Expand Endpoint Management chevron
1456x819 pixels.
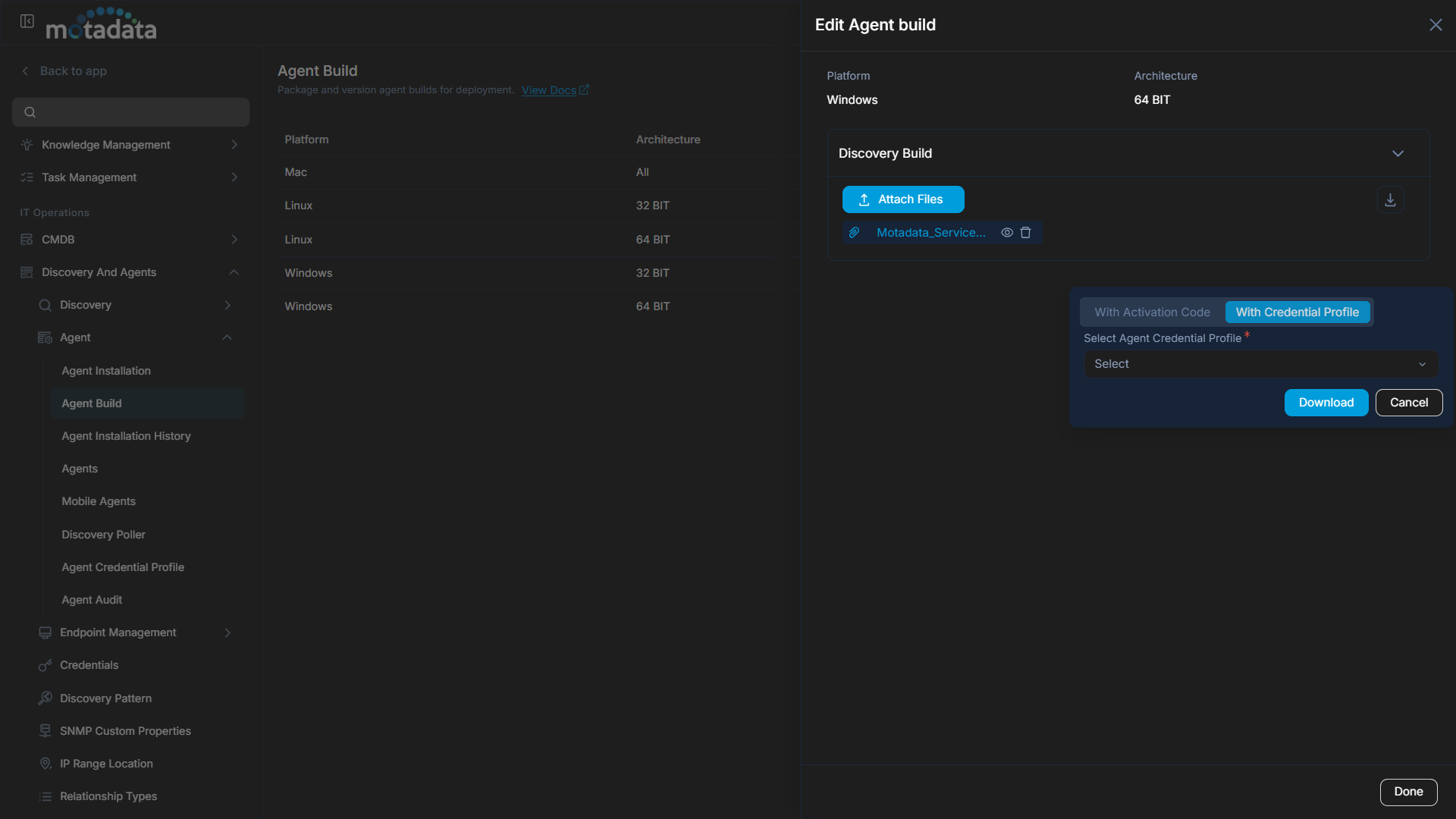227,632
